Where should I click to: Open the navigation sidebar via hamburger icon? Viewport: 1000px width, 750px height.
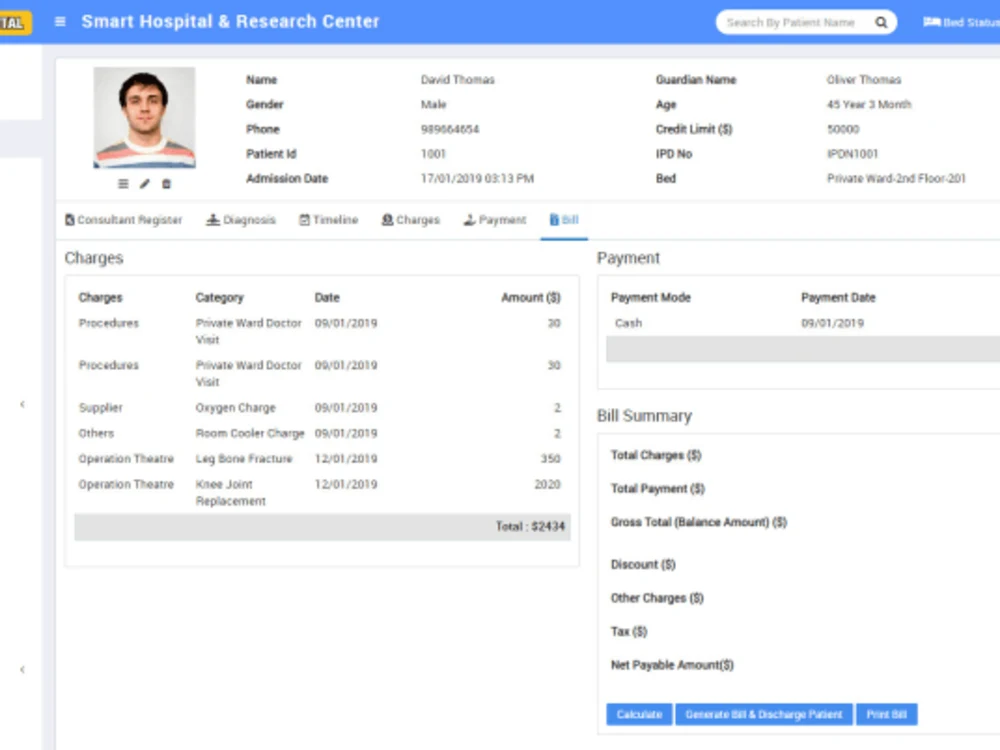60,20
